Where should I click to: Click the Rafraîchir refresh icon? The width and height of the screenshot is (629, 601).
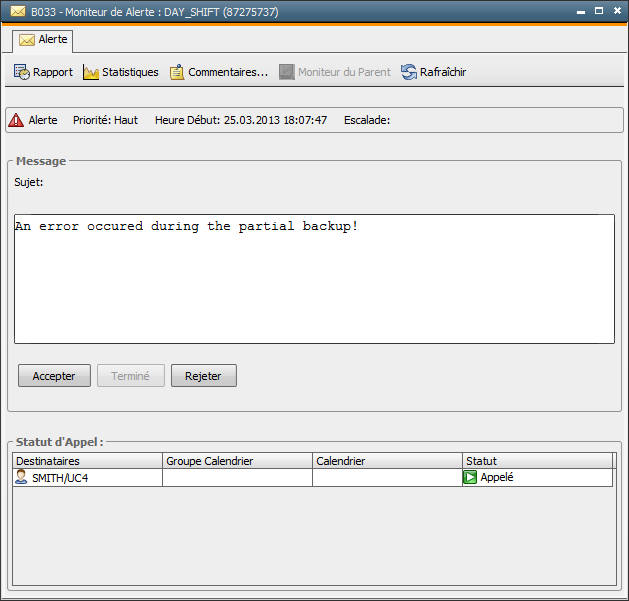coord(409,72)
